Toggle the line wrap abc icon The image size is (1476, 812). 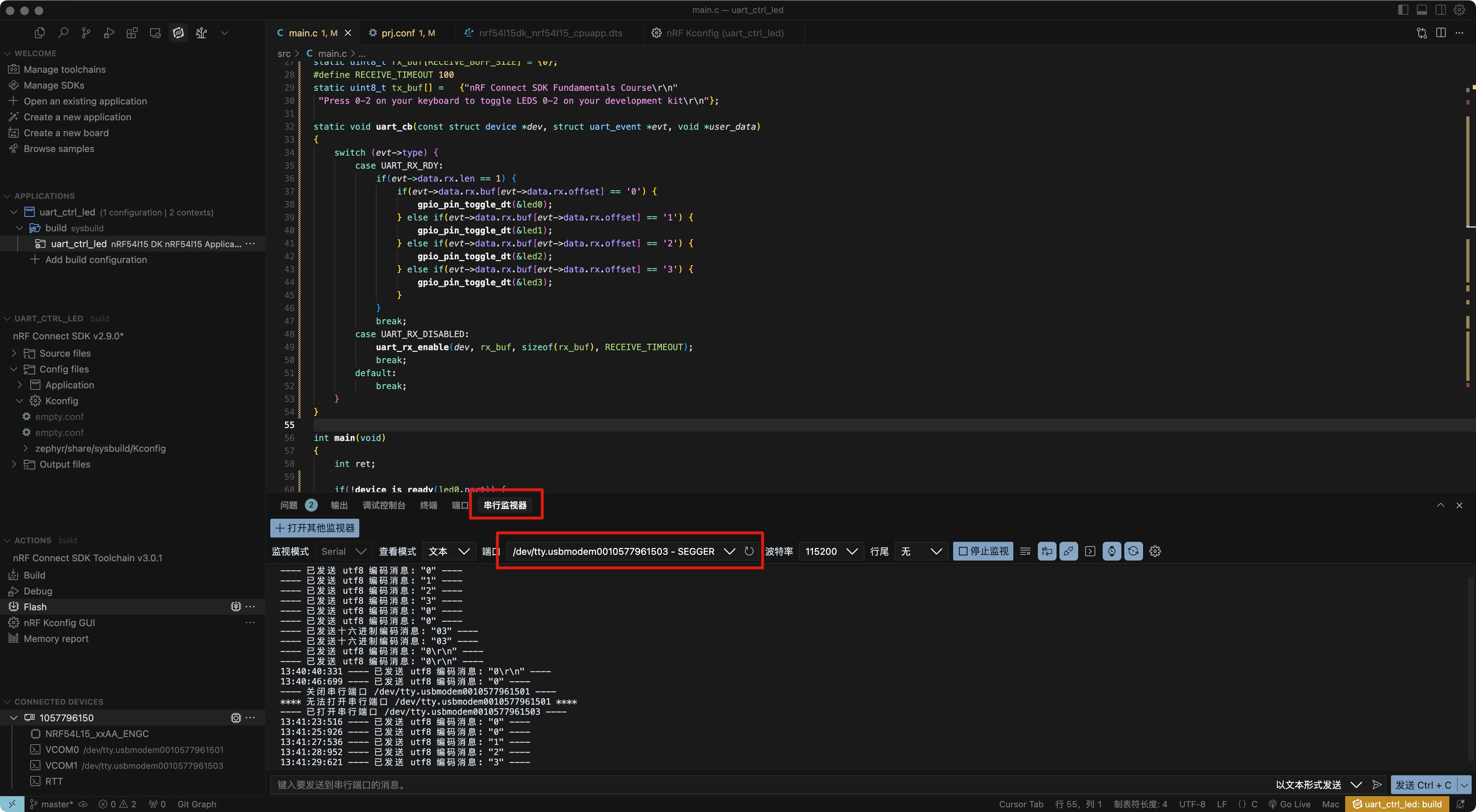tap(1047, 552)
